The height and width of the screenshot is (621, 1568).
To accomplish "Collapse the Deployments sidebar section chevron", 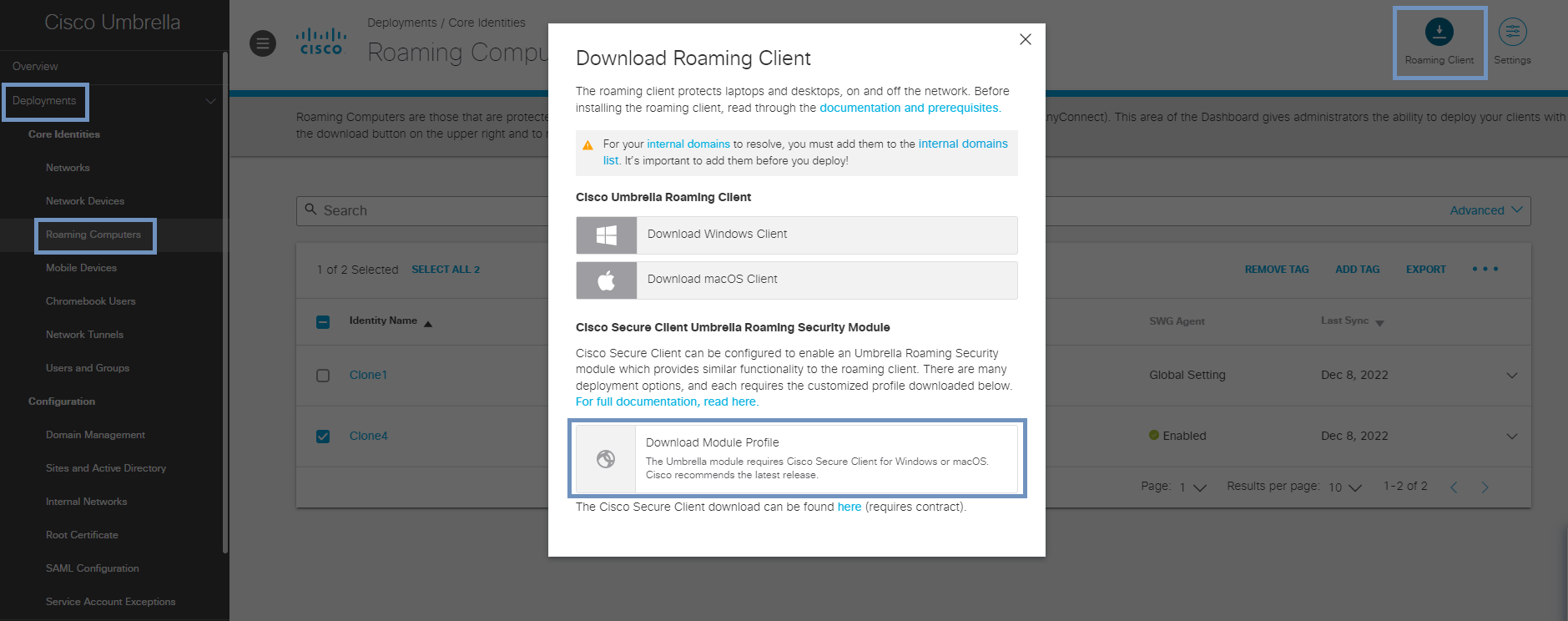I will click(x=210, y=101).
